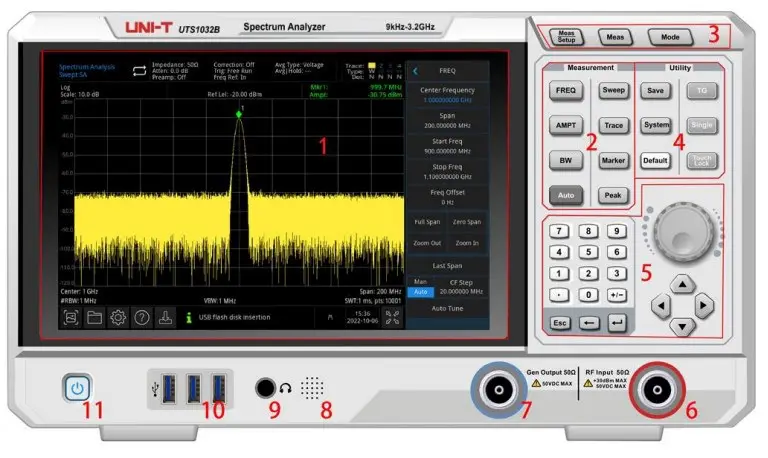Push the number 0 key
Image resolution: width=768 pixels, height=458 pixels.
pyautogui.click(x=588, y=295)
